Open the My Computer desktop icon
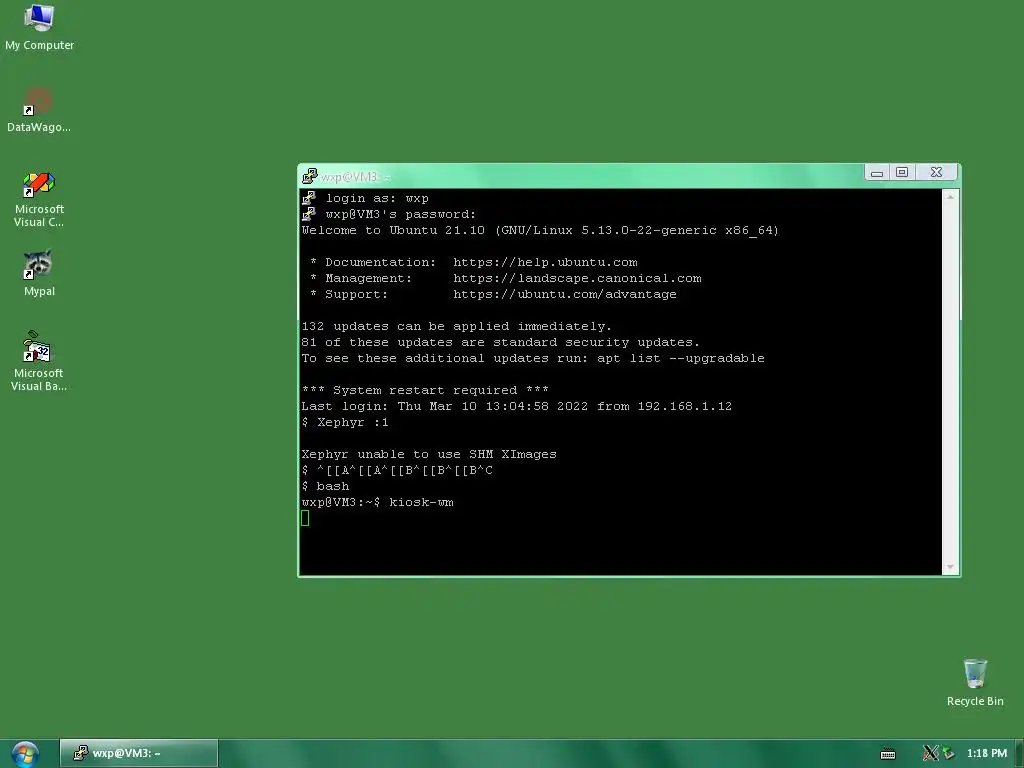1024x768 pixels. click(x=39, y=27)
